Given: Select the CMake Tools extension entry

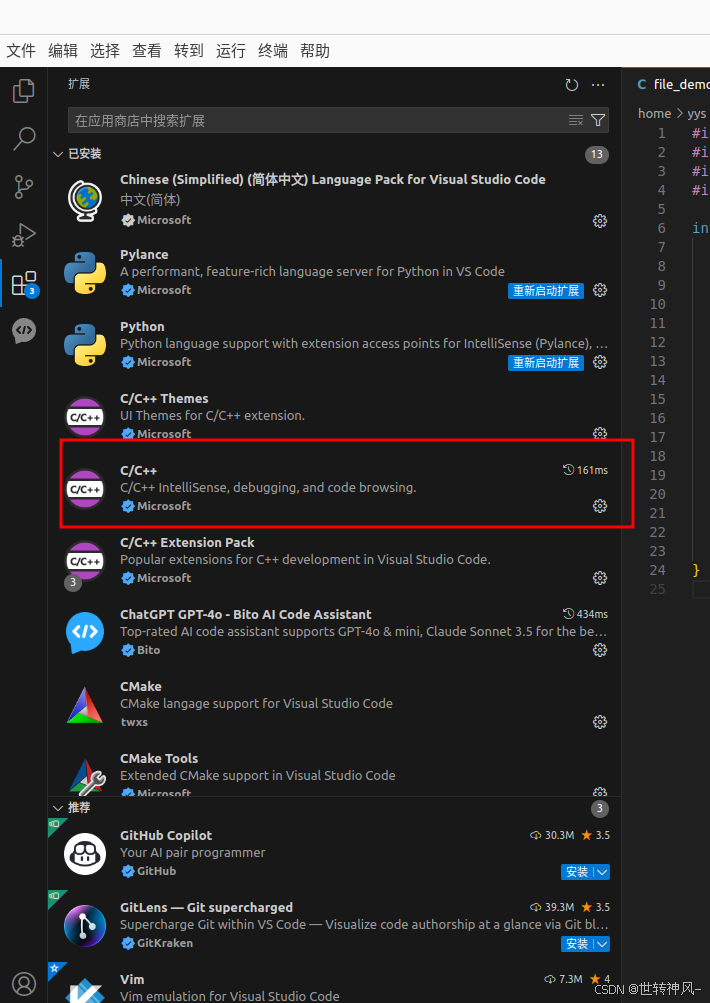Looking at the screenshot, I should point(335,773).
